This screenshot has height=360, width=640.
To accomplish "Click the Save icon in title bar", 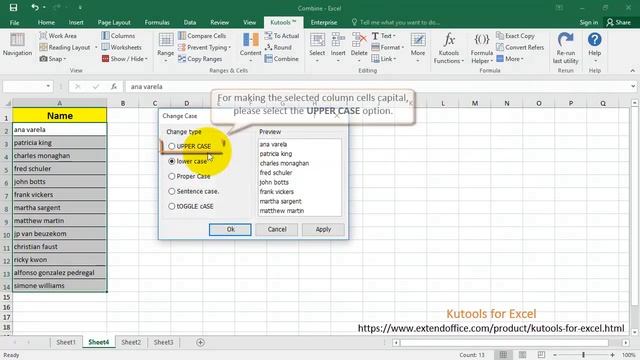I will coord(13,7).
